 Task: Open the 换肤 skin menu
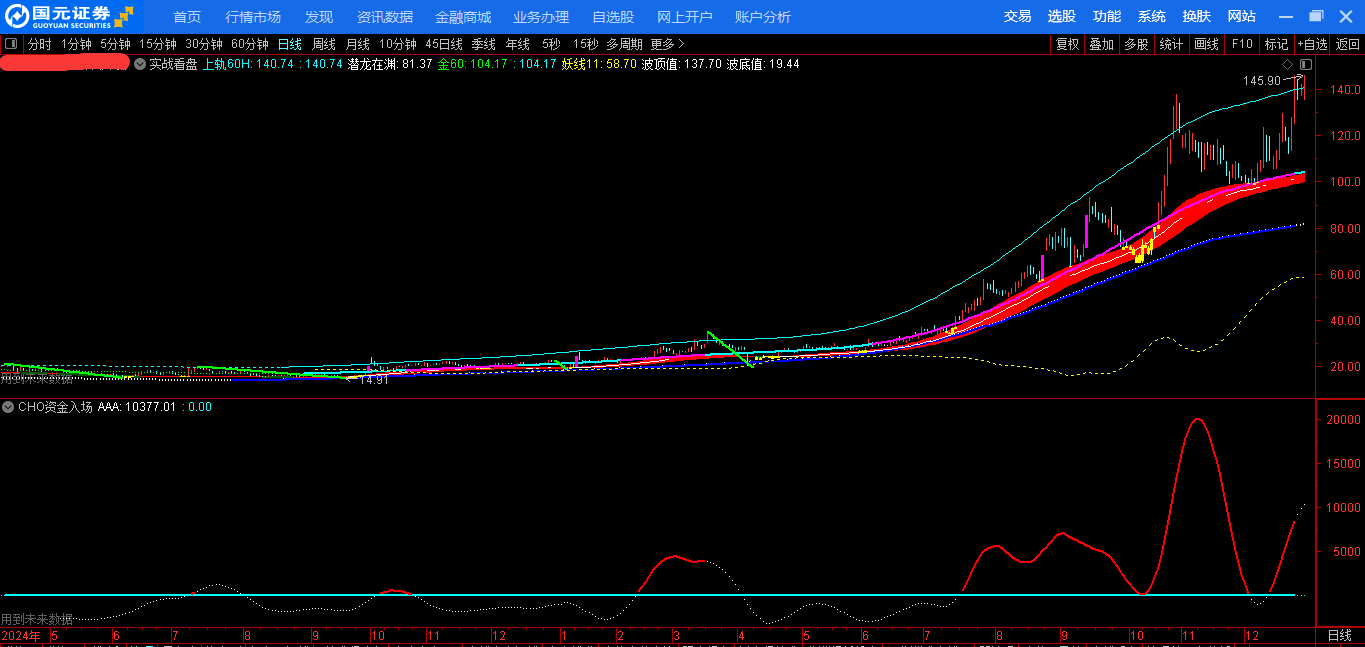(1197, 17)
